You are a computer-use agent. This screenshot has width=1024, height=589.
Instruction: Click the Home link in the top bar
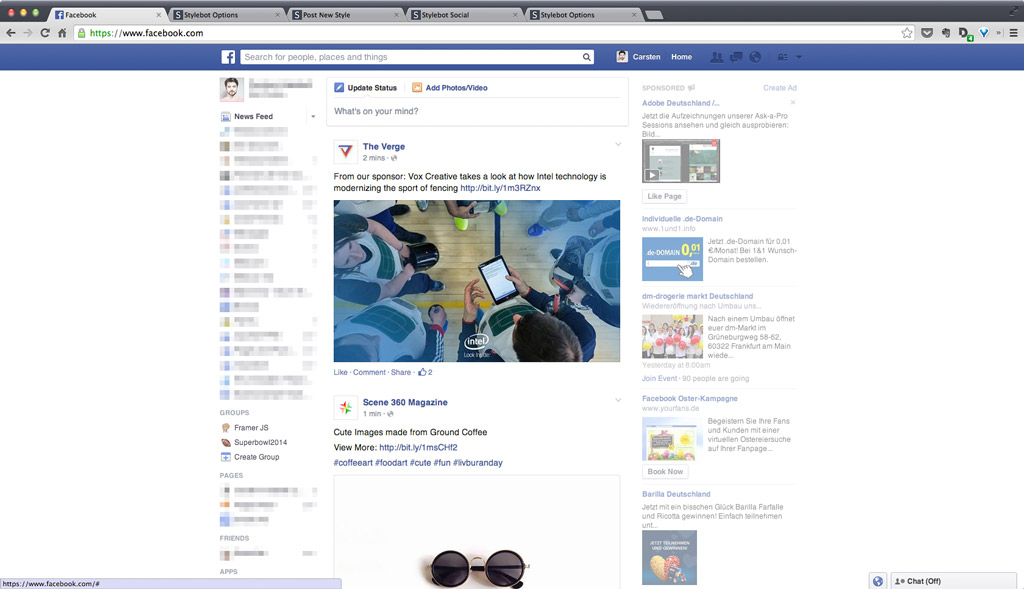681,57
